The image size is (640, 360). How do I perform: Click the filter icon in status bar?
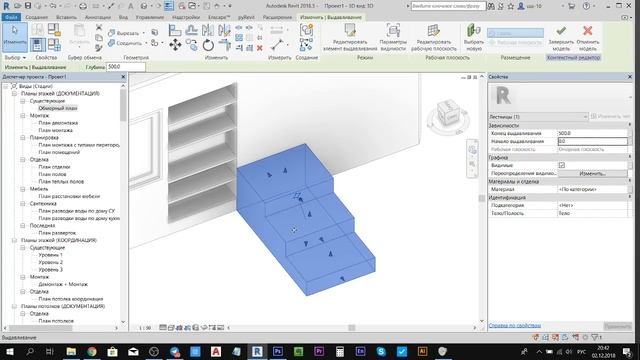(x=595, y=337)
